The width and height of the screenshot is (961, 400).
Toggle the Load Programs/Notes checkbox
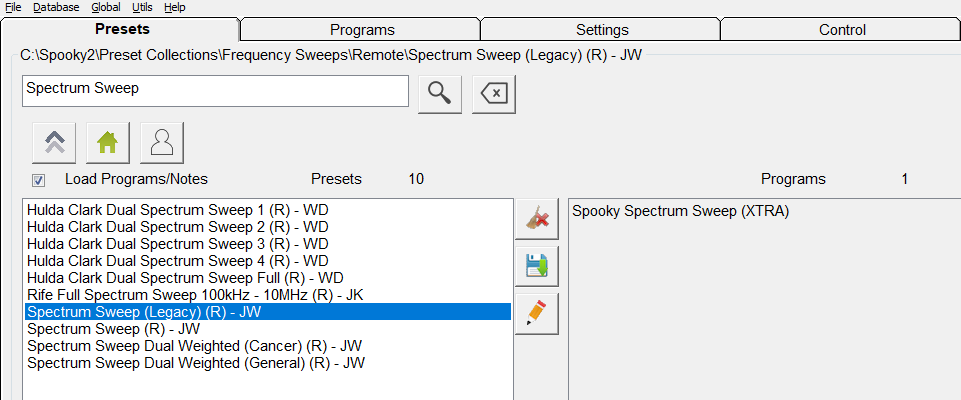pos(38,180)
